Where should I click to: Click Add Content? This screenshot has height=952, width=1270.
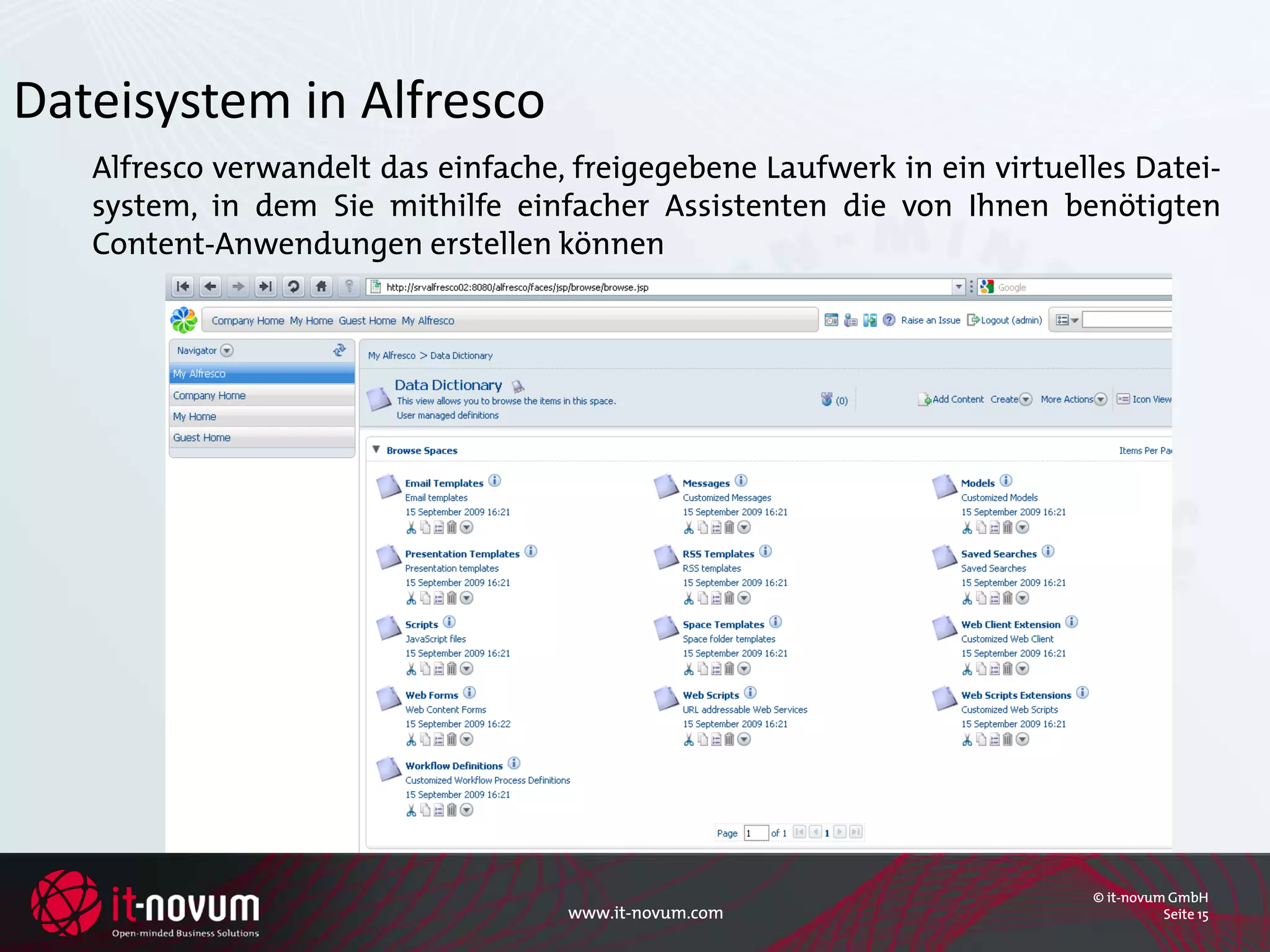click(x=951, y=399)
